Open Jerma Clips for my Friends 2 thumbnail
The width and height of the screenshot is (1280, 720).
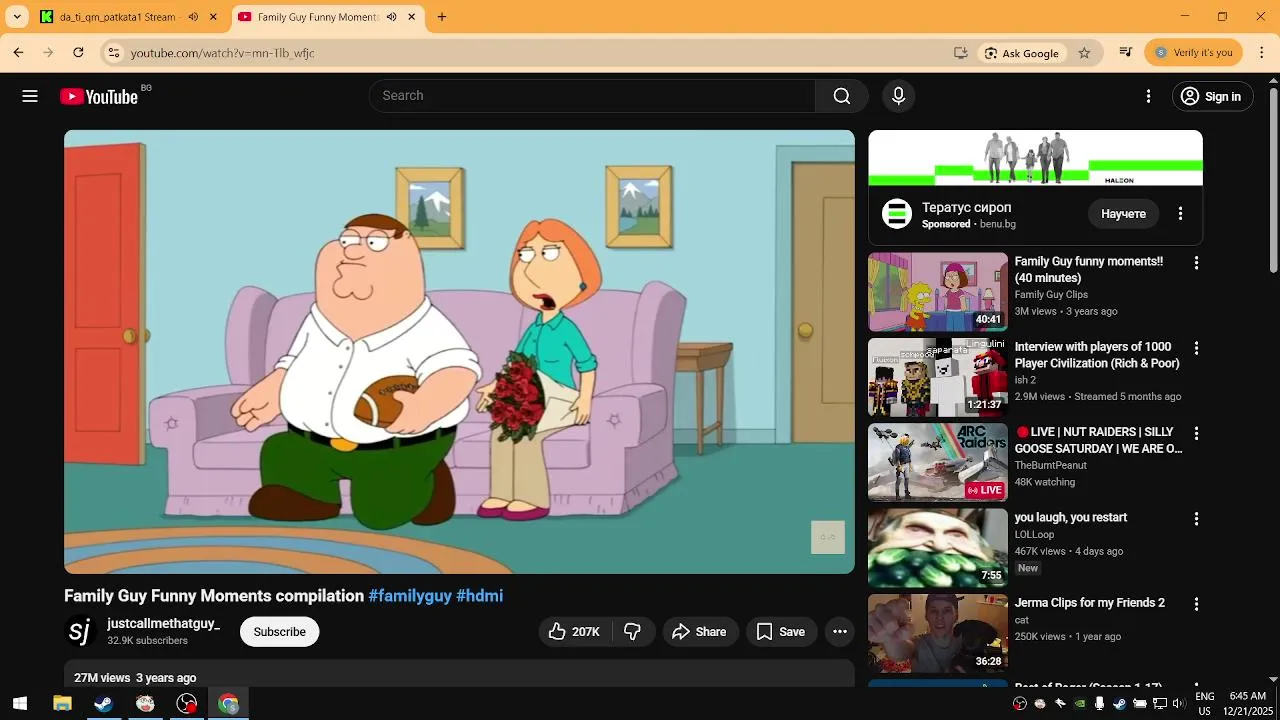938,633
